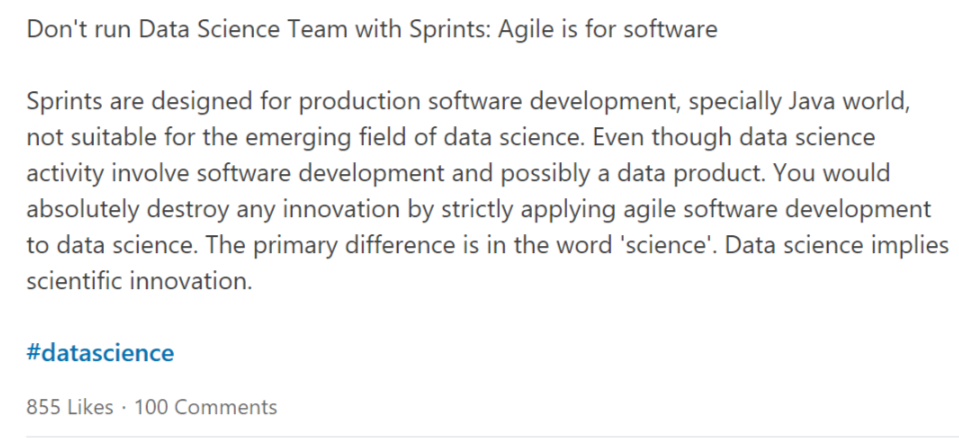
Task: Open the #datascience hashtag link
Action: [x=100, y=353]
